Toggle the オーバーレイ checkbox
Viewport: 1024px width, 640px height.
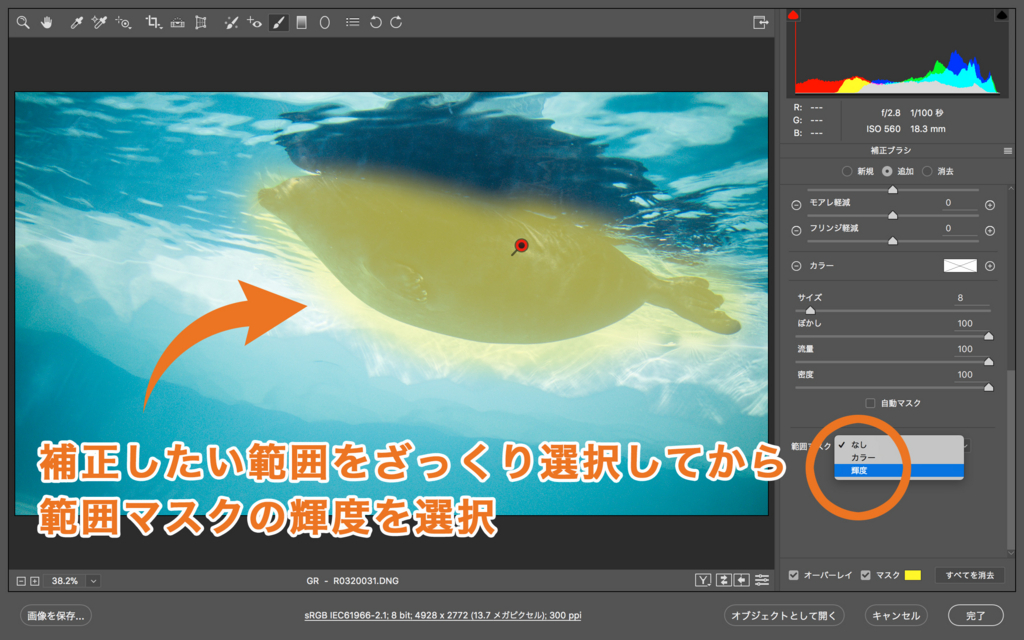793,575
